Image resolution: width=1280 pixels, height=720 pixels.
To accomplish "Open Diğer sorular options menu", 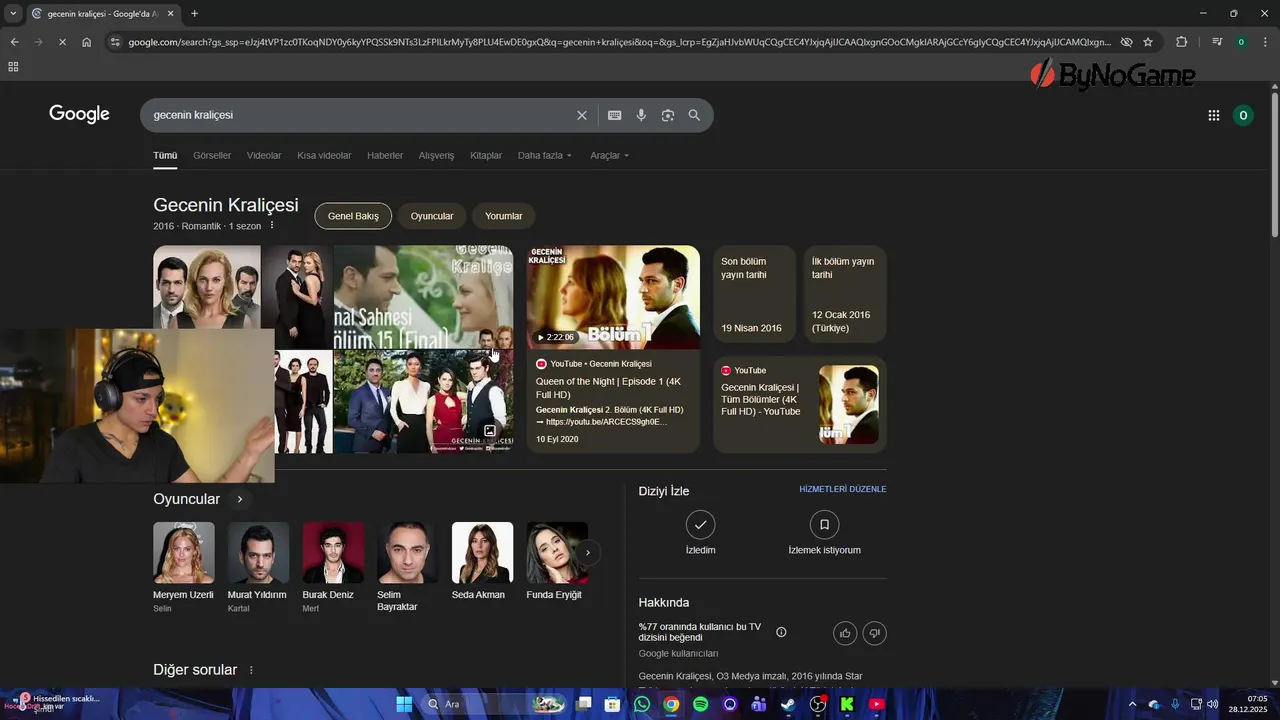I will pyautogui.click(x=251, y=670).
